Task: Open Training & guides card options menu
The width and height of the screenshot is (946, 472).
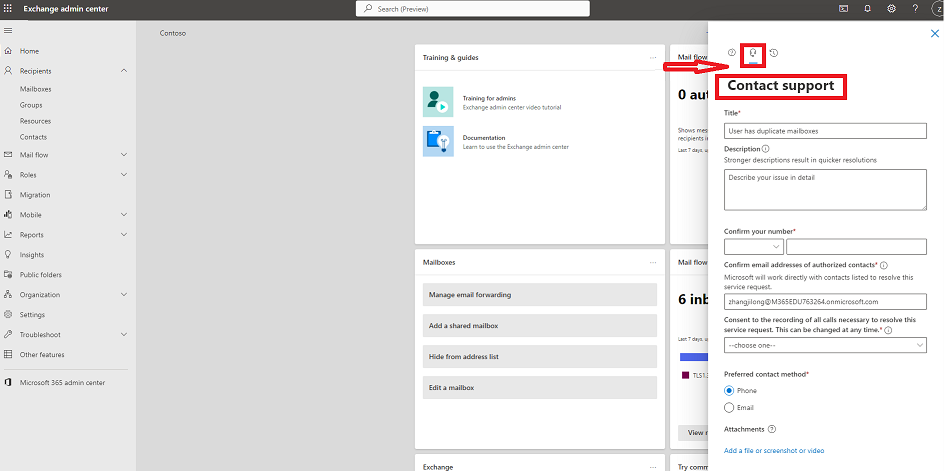Action: 653,58
